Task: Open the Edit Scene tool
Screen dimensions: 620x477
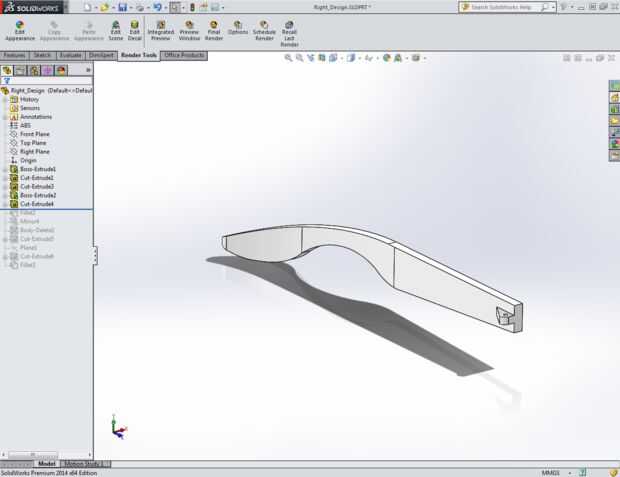Action: pyautogui.click(x=115, y=31)
